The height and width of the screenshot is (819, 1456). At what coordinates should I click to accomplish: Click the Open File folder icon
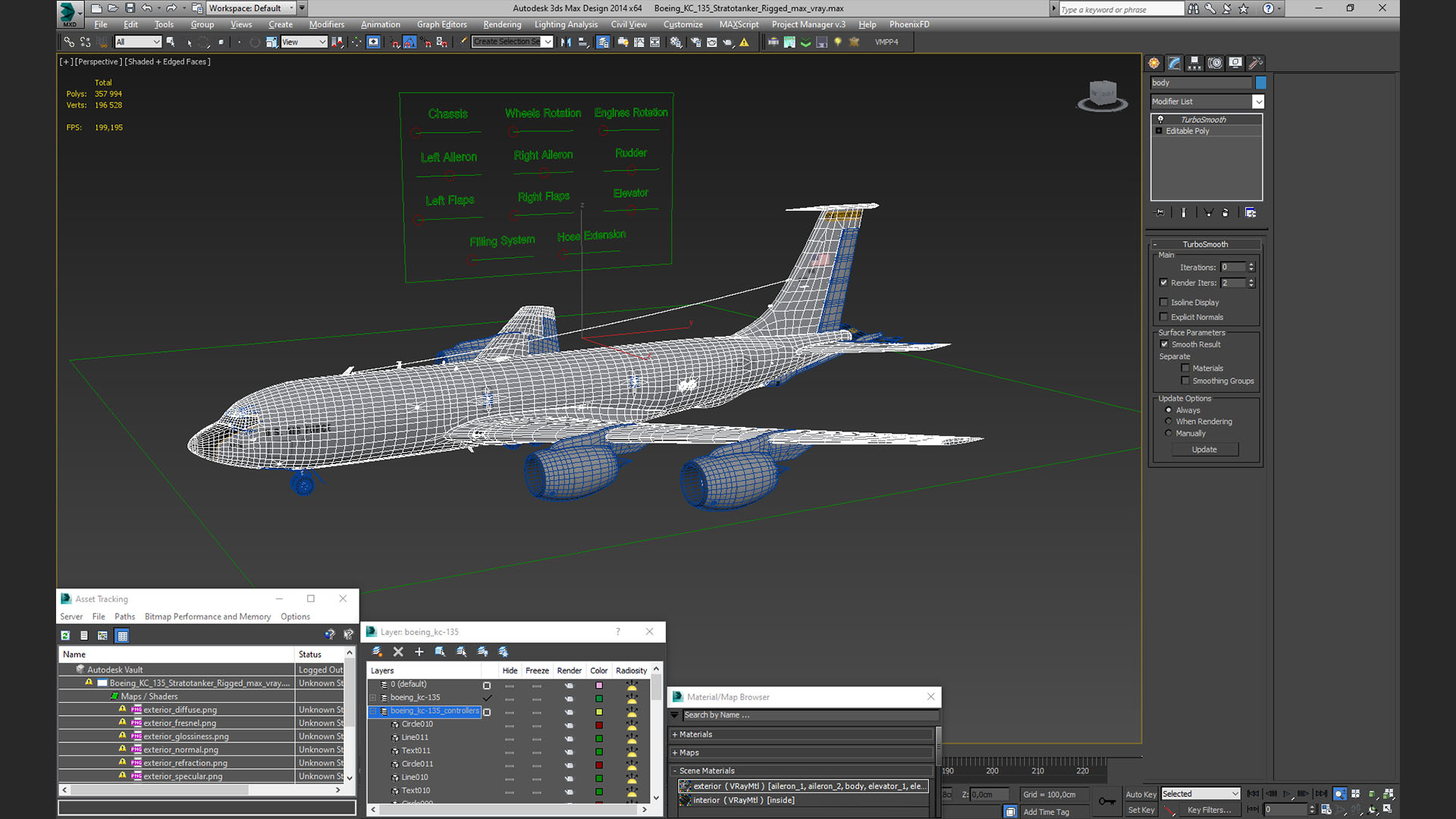tap(113, 8)
